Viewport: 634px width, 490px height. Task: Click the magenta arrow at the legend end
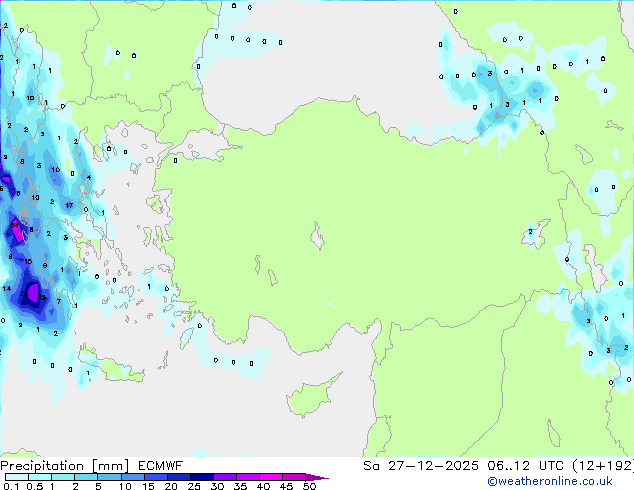tap(322, 477)
